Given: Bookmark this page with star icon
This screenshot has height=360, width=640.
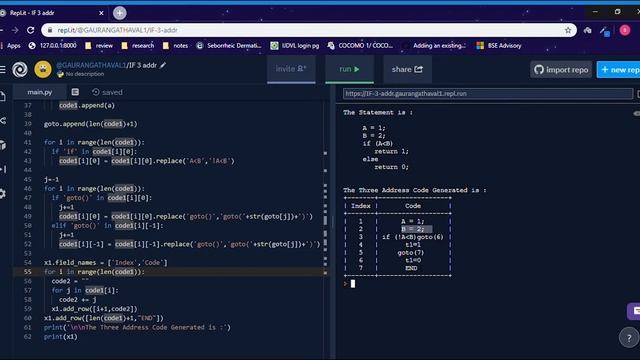Looking at the screenshot, I should tap(568, 30).
